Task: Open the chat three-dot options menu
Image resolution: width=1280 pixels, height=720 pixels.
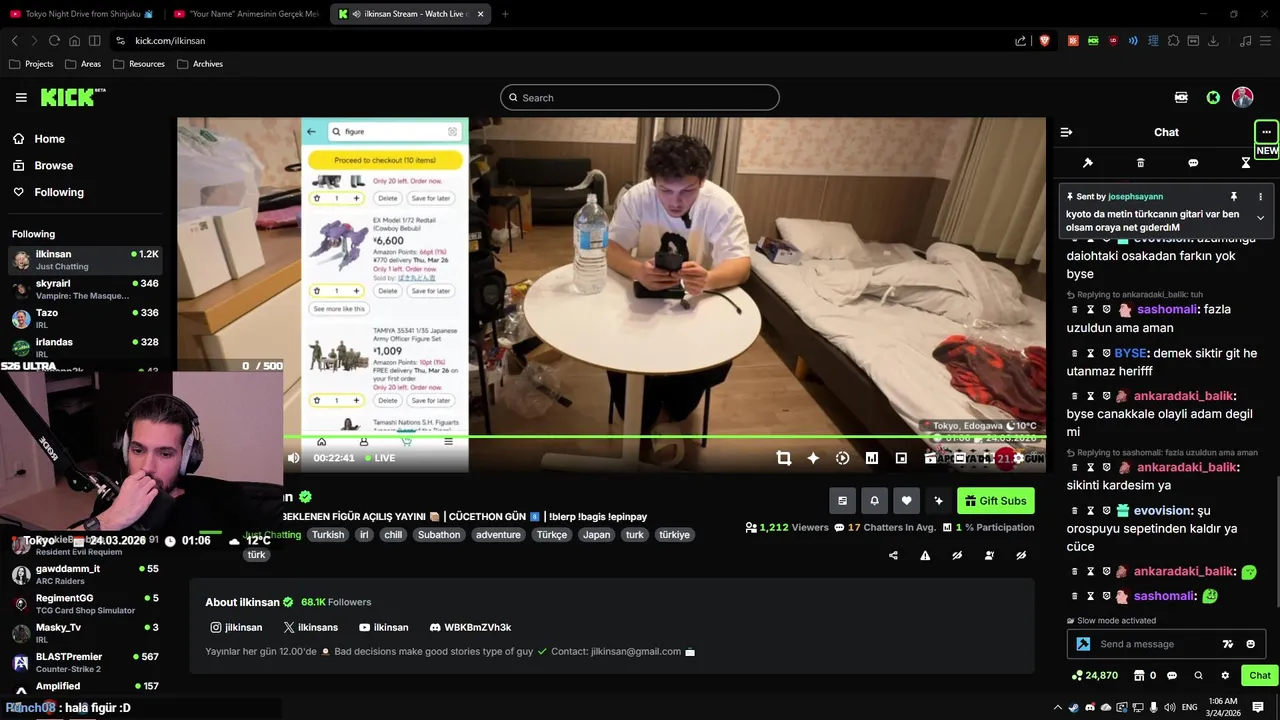Action: (x=1266, y=132)
